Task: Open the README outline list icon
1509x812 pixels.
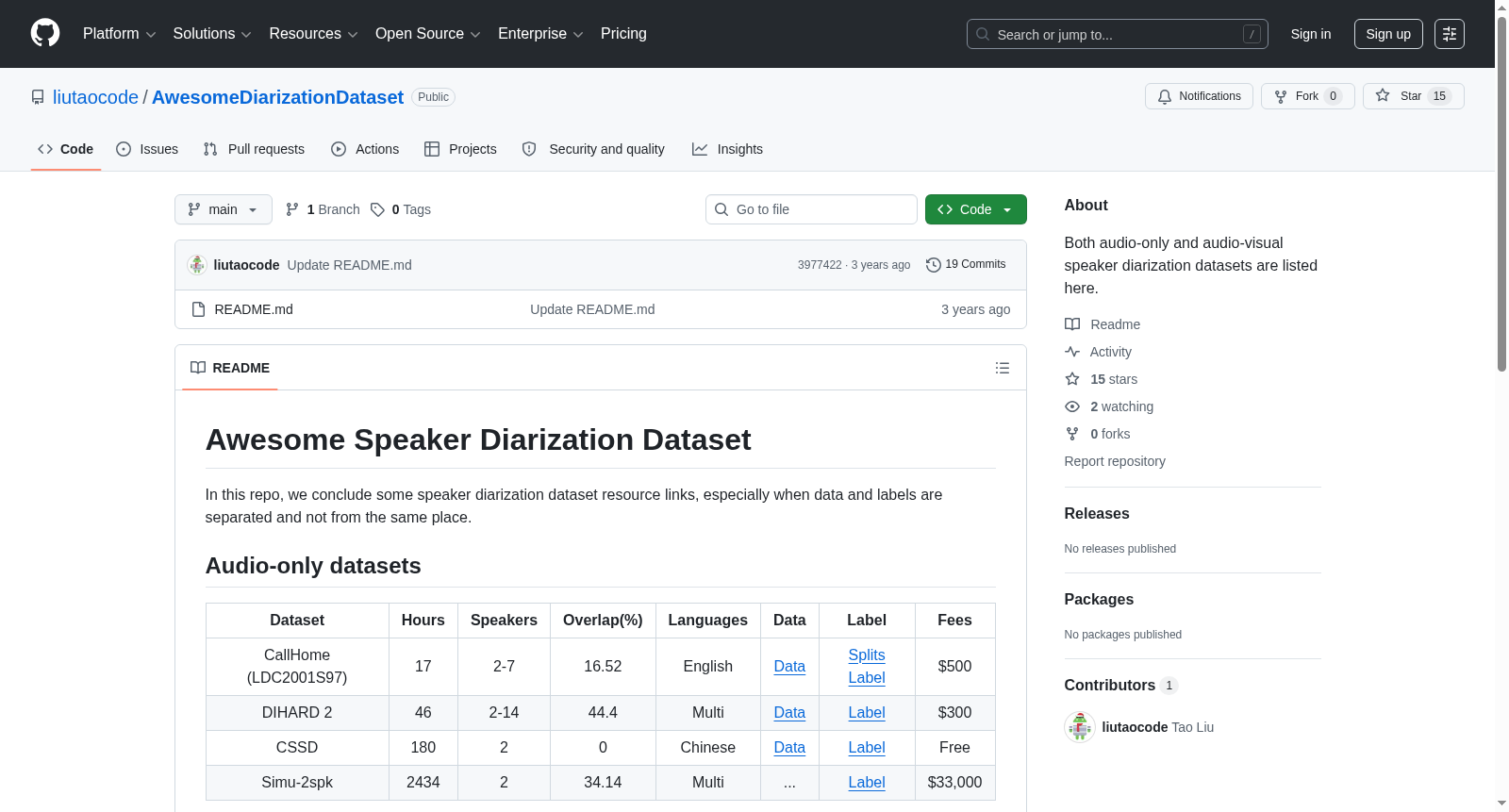Action: (x=1003, y=368)
